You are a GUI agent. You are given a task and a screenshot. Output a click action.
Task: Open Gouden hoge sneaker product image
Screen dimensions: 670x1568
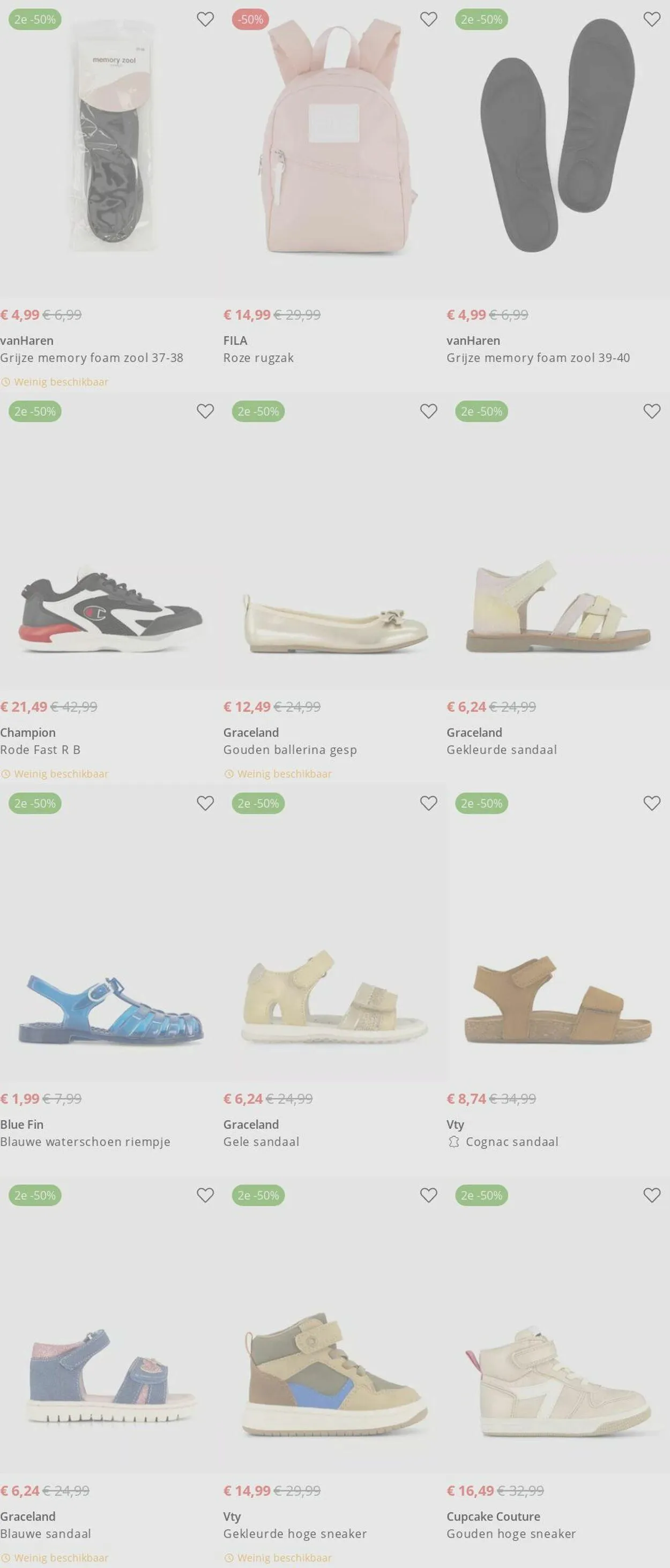557,1382
